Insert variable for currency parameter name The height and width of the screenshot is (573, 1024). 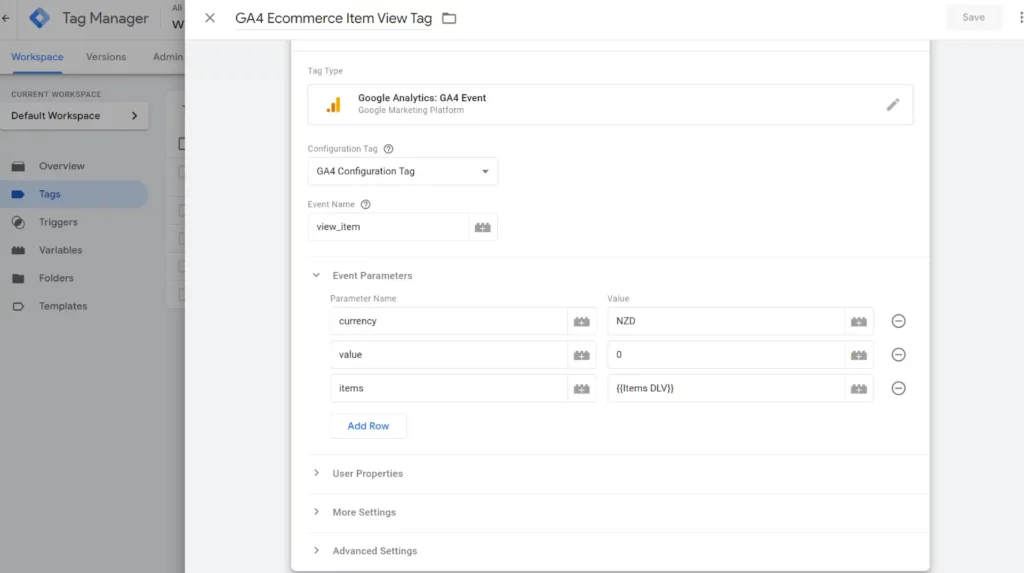click(x=581, y=321)
